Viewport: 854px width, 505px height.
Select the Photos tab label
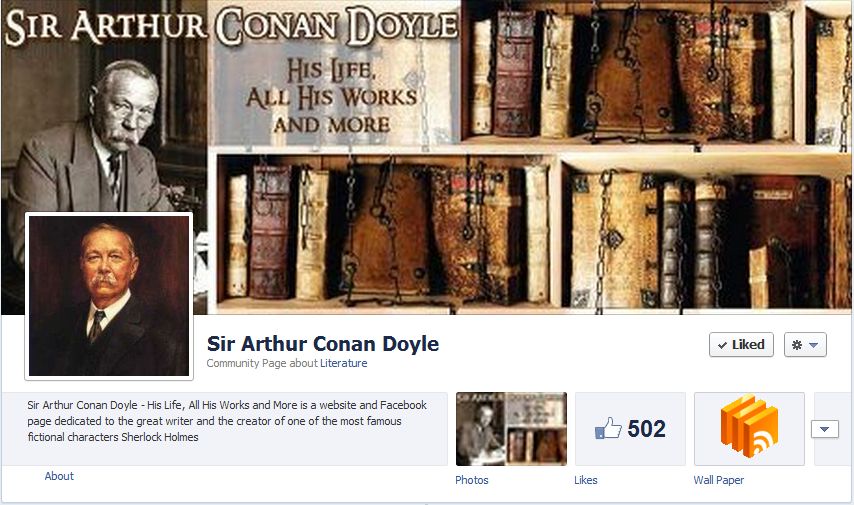click(472, 480)
